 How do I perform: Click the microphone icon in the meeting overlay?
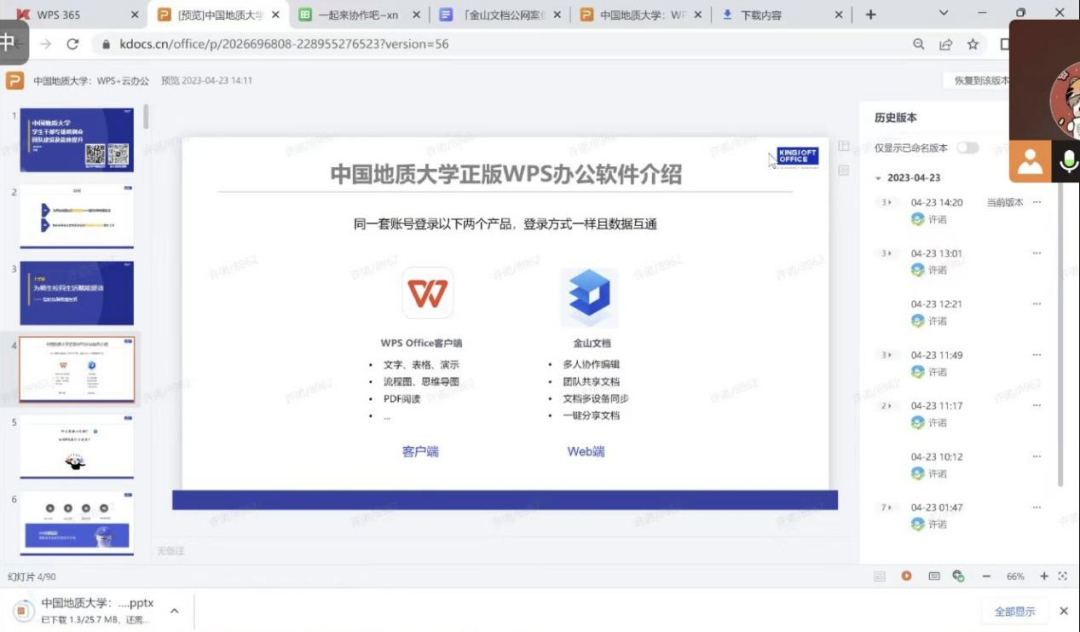(x=1068, y=162)
